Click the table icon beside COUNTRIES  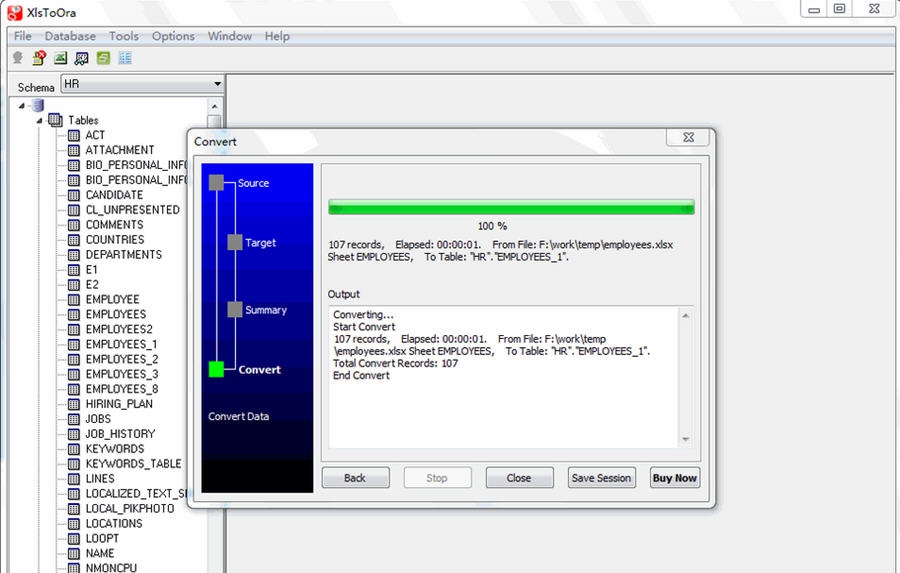click(x=73, y=240)
